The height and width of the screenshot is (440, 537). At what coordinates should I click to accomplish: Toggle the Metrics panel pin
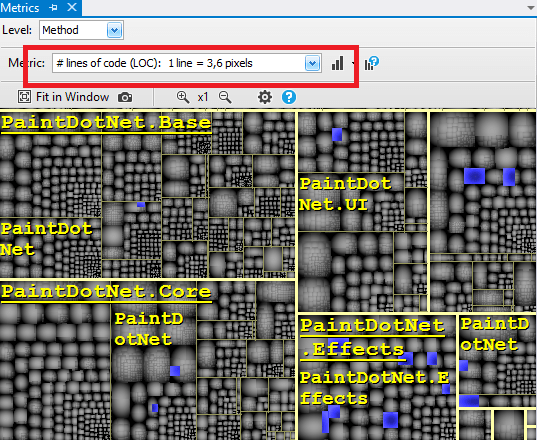click(53, 8)
